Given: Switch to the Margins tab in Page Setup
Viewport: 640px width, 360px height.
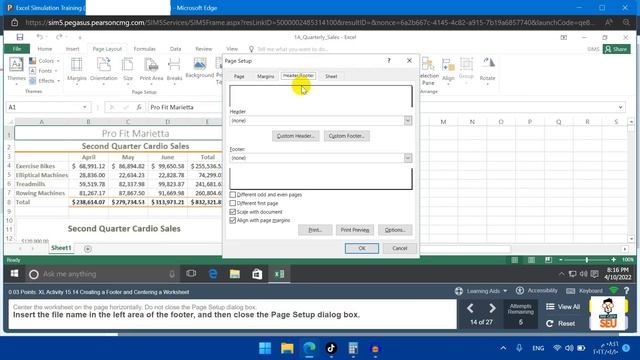Looking at the screenshot, I should point(265,76).
